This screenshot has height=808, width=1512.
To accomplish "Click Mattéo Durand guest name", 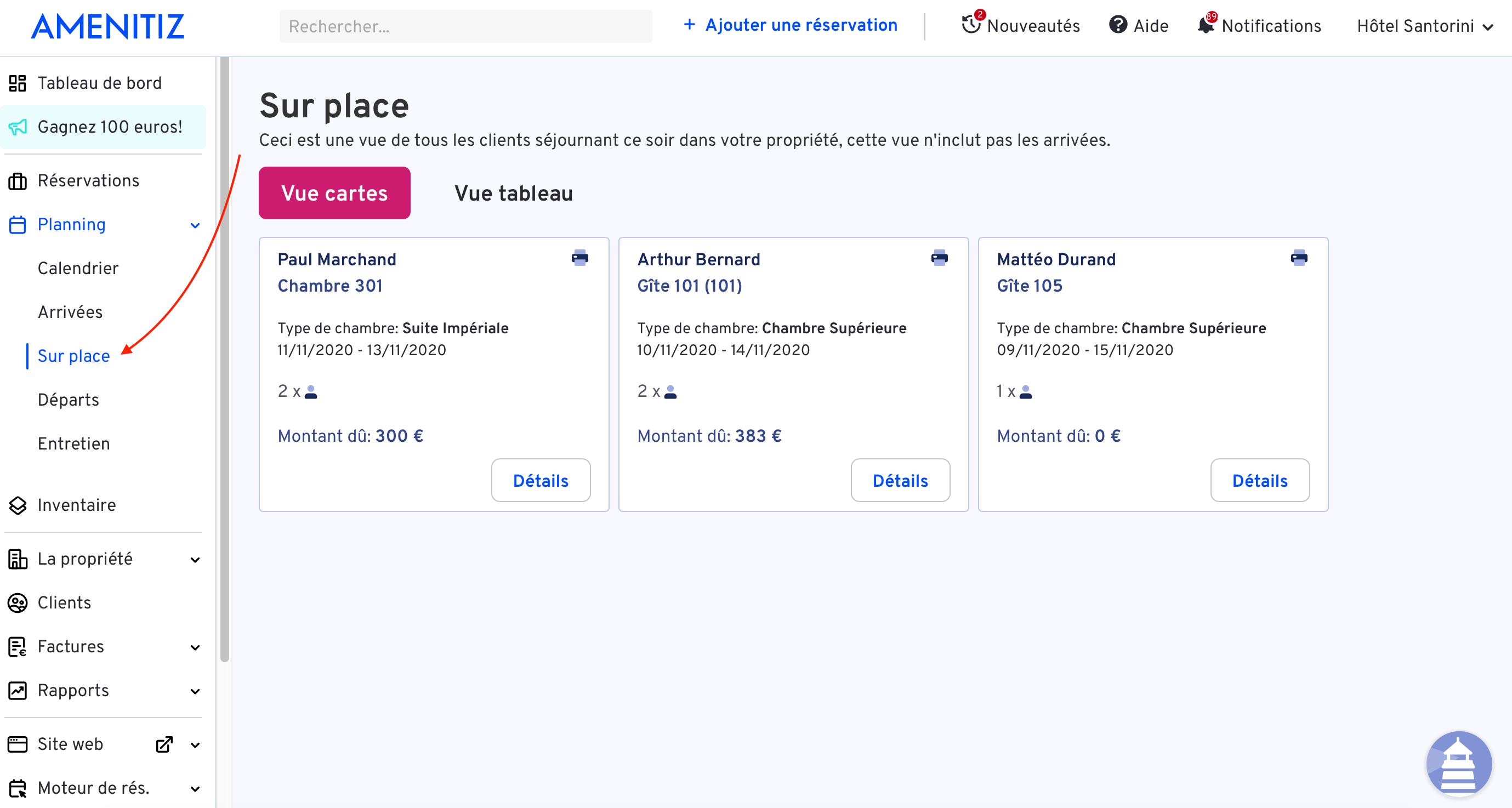I will (1056, 259).
